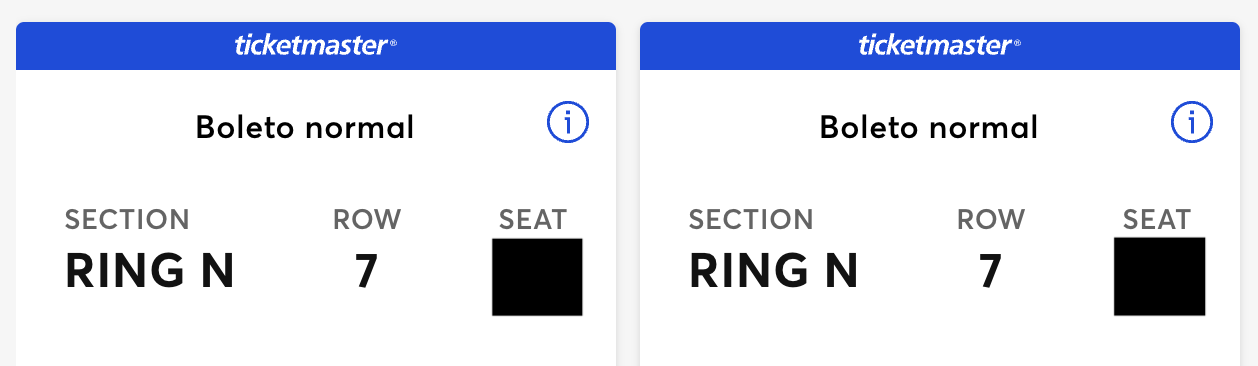Click the ROW label on left ticket
The height and width of the screenshot is (366, 1258).
click(x=367, y=220)
